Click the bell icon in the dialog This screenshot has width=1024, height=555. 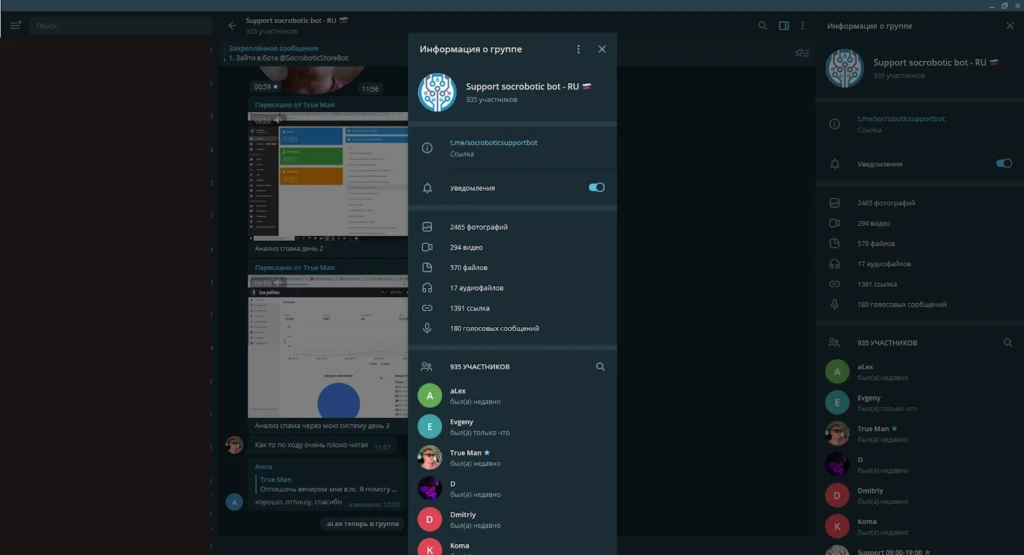tap(427, 187)
